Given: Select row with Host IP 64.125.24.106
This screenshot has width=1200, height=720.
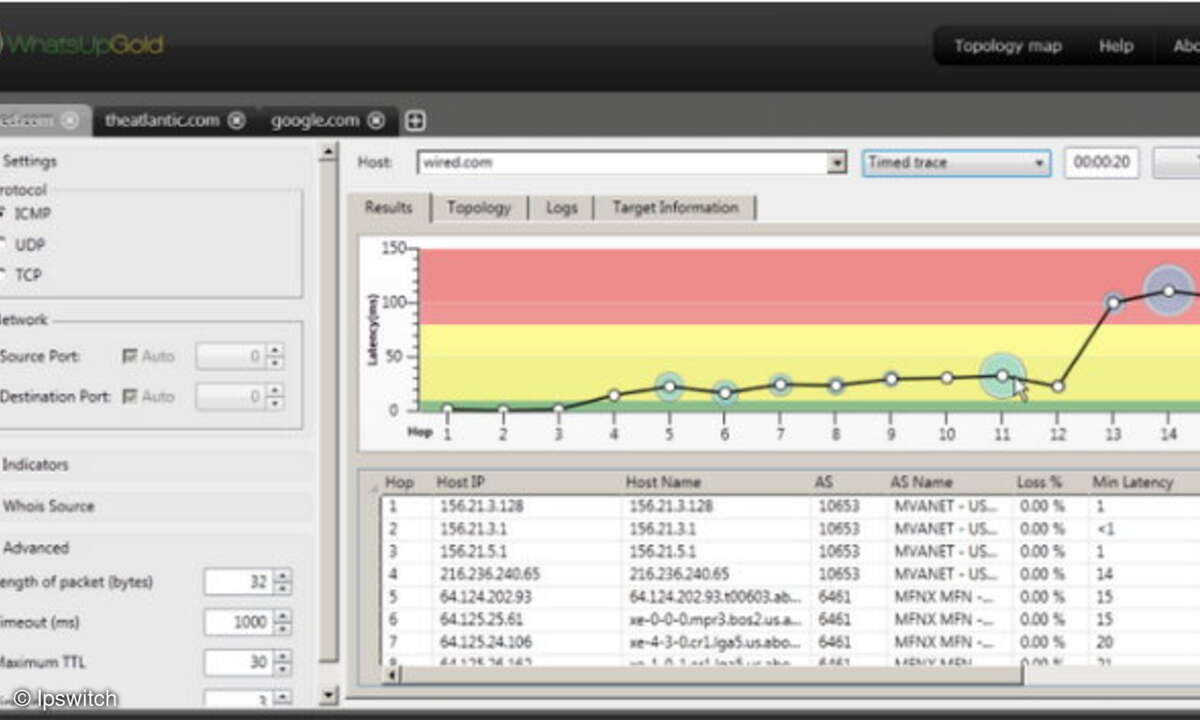Looking at the screenshot, I should 790,642.
